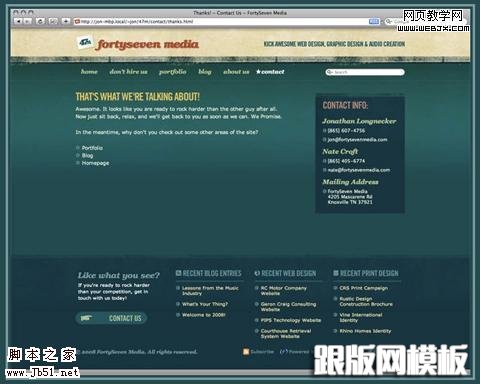Open the CRS Print Campaign link
Screen dimensions: 480x384
pos(364,288)
